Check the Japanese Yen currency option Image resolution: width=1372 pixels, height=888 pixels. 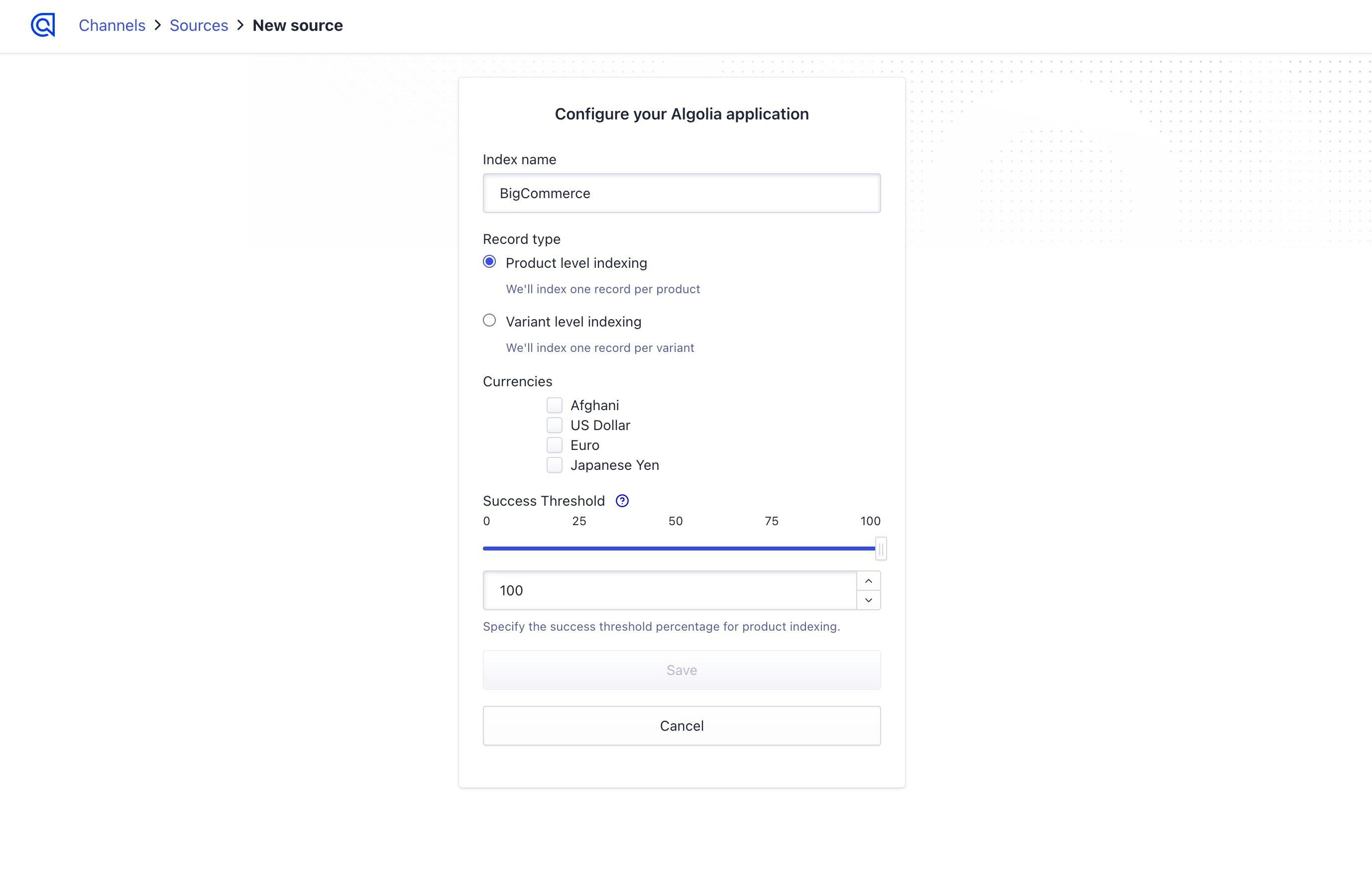554,464
